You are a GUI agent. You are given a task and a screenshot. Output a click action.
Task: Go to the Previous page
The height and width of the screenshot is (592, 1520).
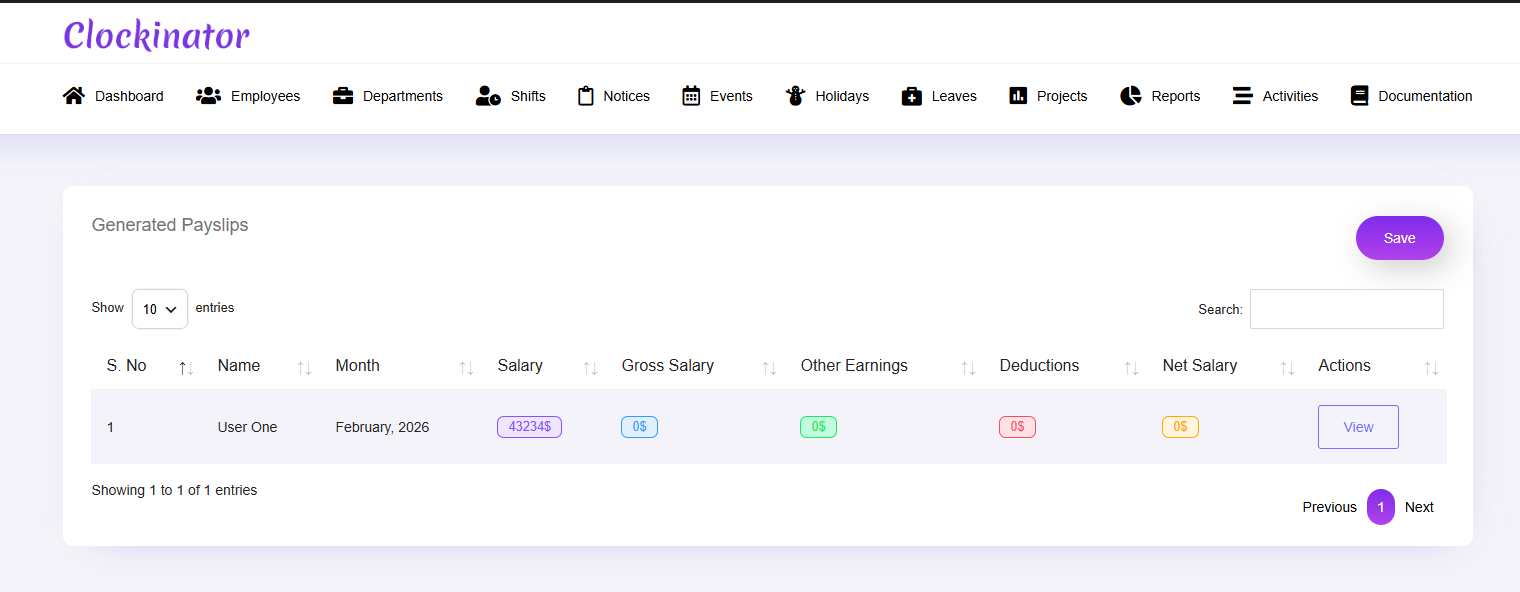pos(1329,507)
